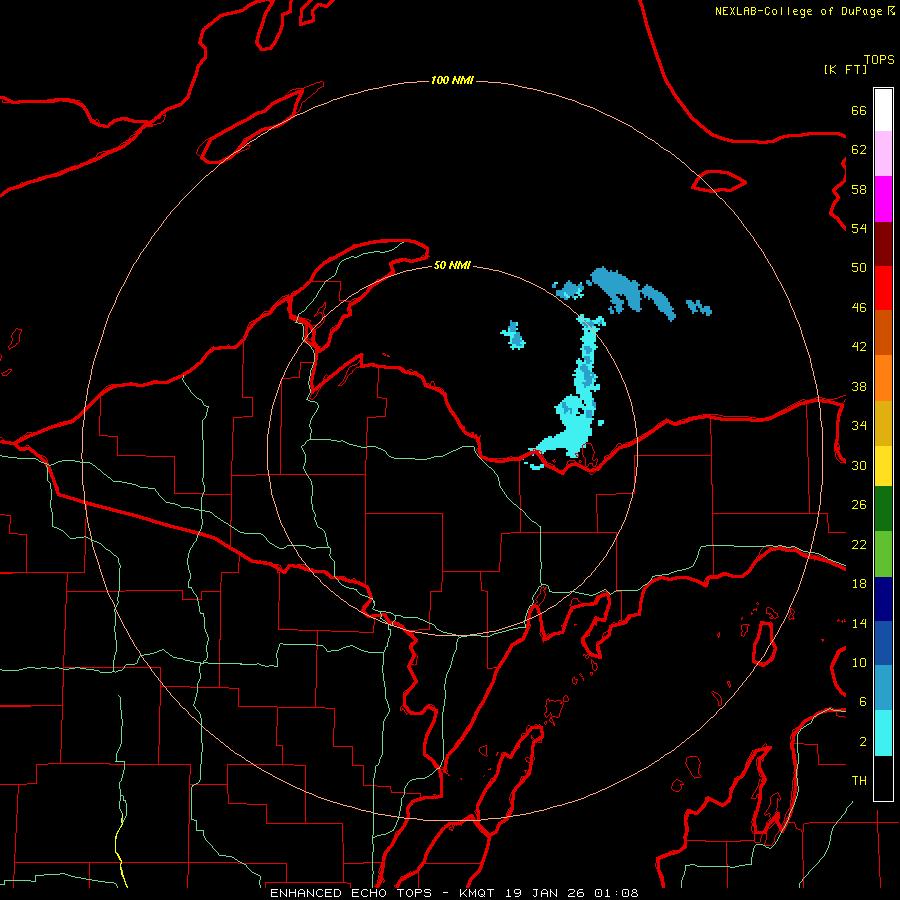
Task: Click the NEXLAB-College of DuPage credit text
Action: (x=798, y=11)
